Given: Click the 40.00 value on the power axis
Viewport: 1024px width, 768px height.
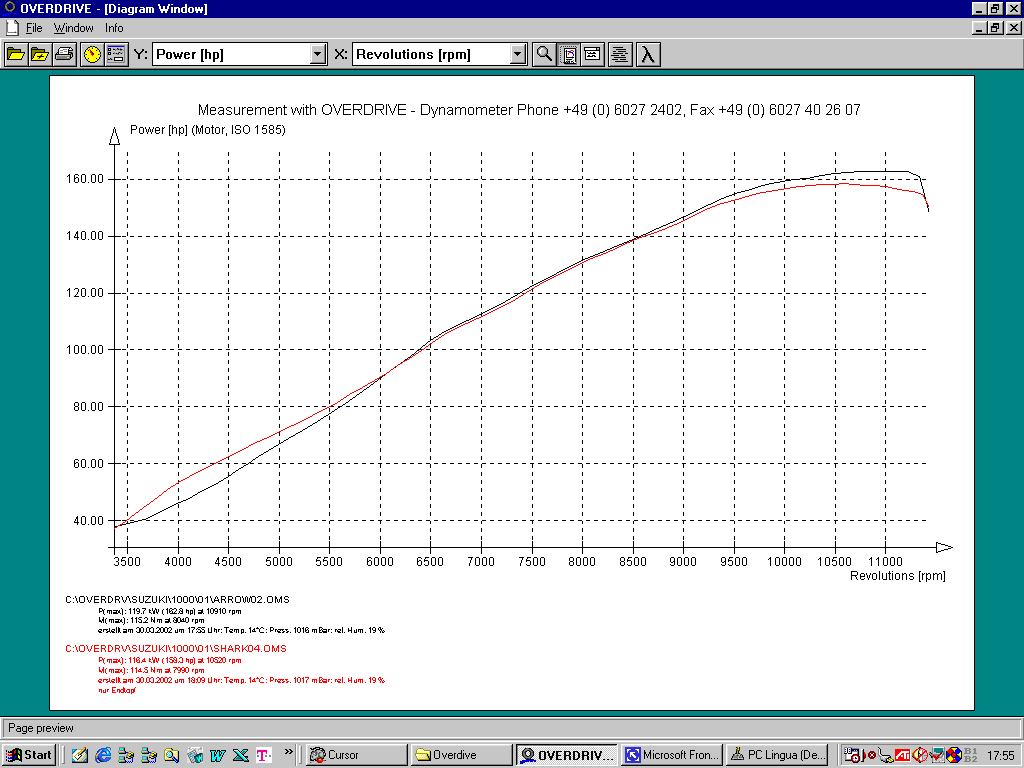Looking at the screenshot, I should [88, 520].
